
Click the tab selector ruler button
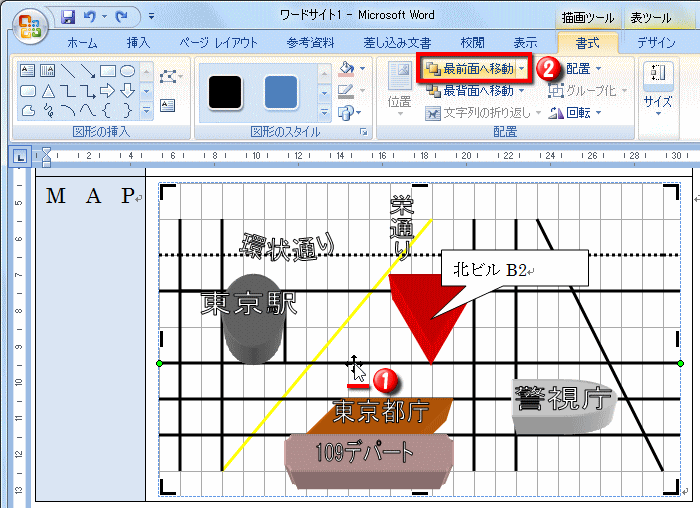(20, 157)
